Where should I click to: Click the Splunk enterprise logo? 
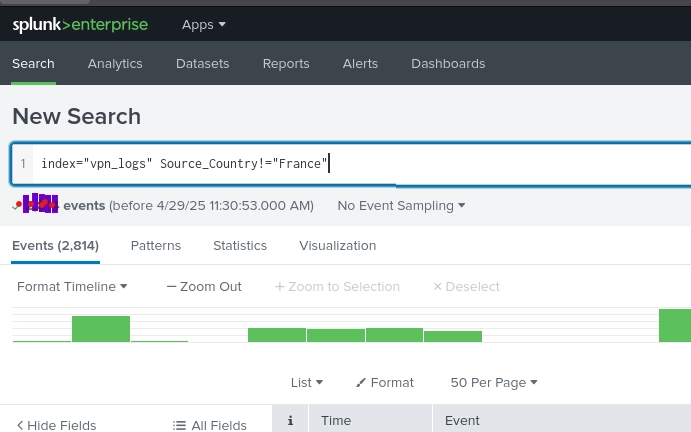pos(80,25)
